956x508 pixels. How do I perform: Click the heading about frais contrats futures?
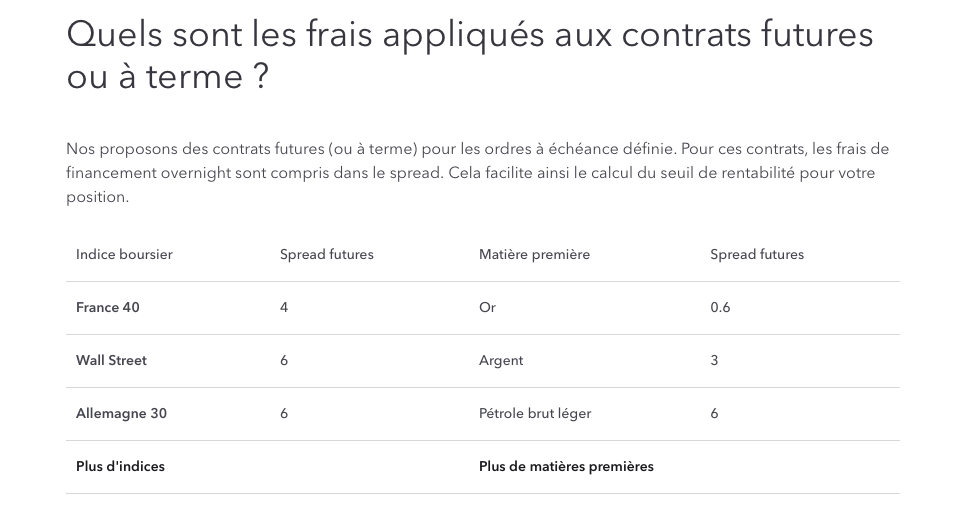(469, 55)
